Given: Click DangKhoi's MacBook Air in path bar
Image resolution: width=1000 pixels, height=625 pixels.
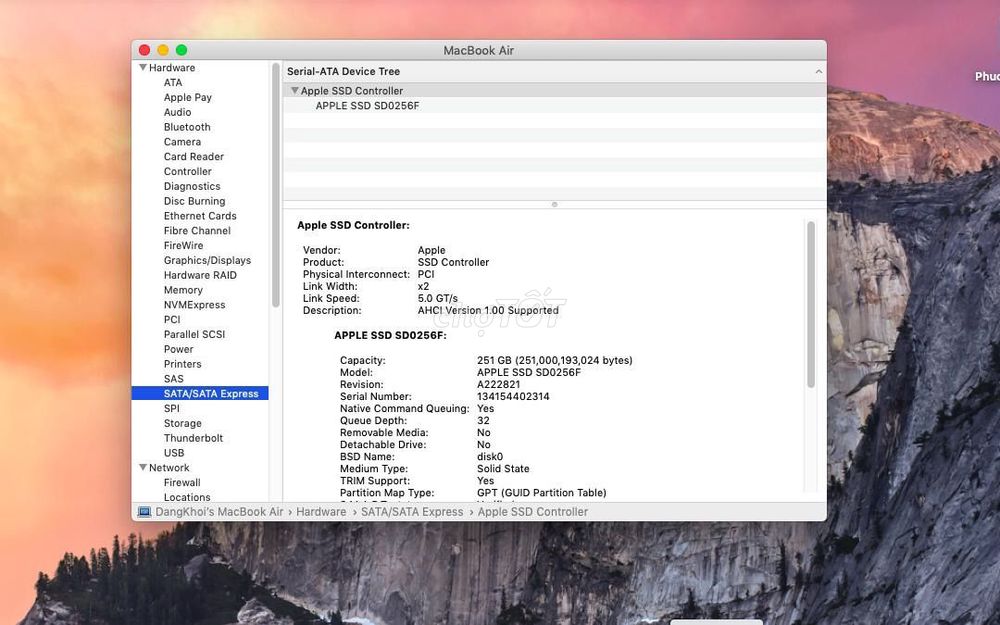Looking at the screenshot, I should tap(219, 511).
